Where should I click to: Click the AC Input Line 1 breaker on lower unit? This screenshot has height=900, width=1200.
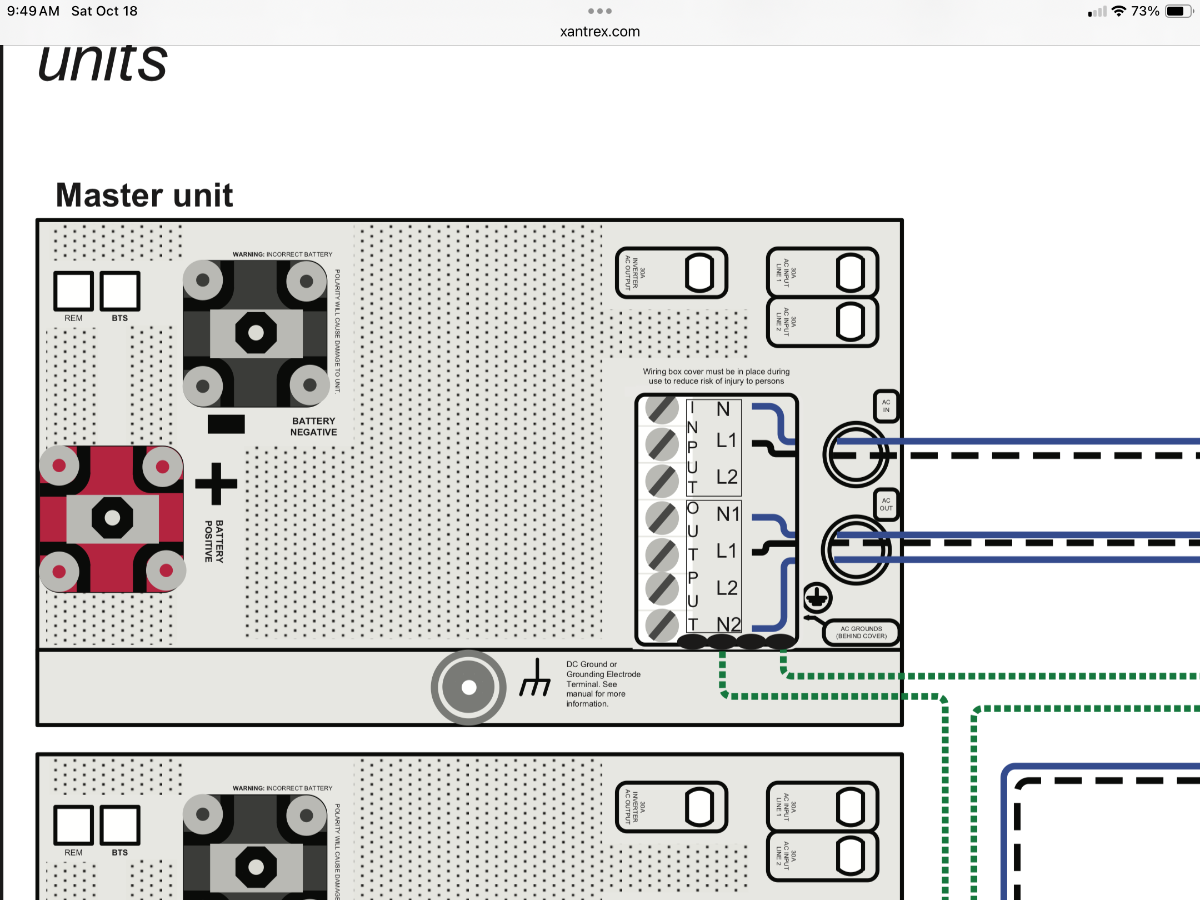pos(822,806)
